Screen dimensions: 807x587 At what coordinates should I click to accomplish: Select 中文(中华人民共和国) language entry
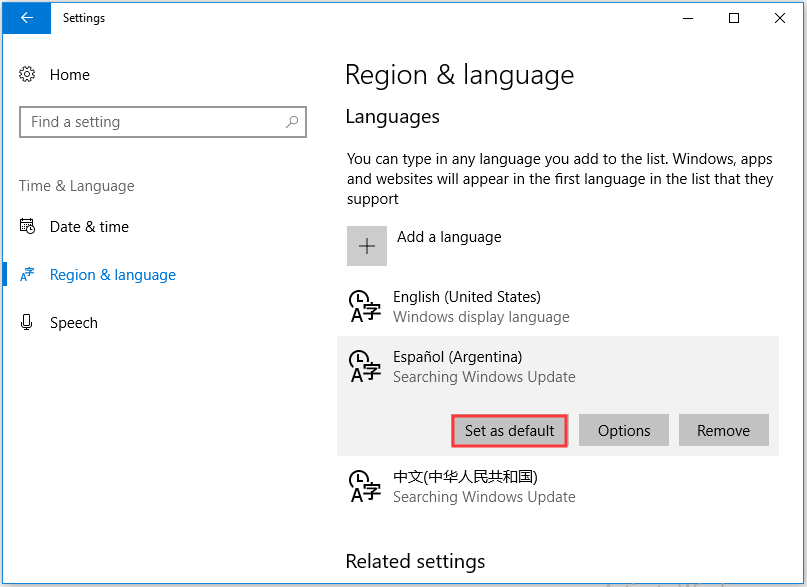[x=465, y=477]
